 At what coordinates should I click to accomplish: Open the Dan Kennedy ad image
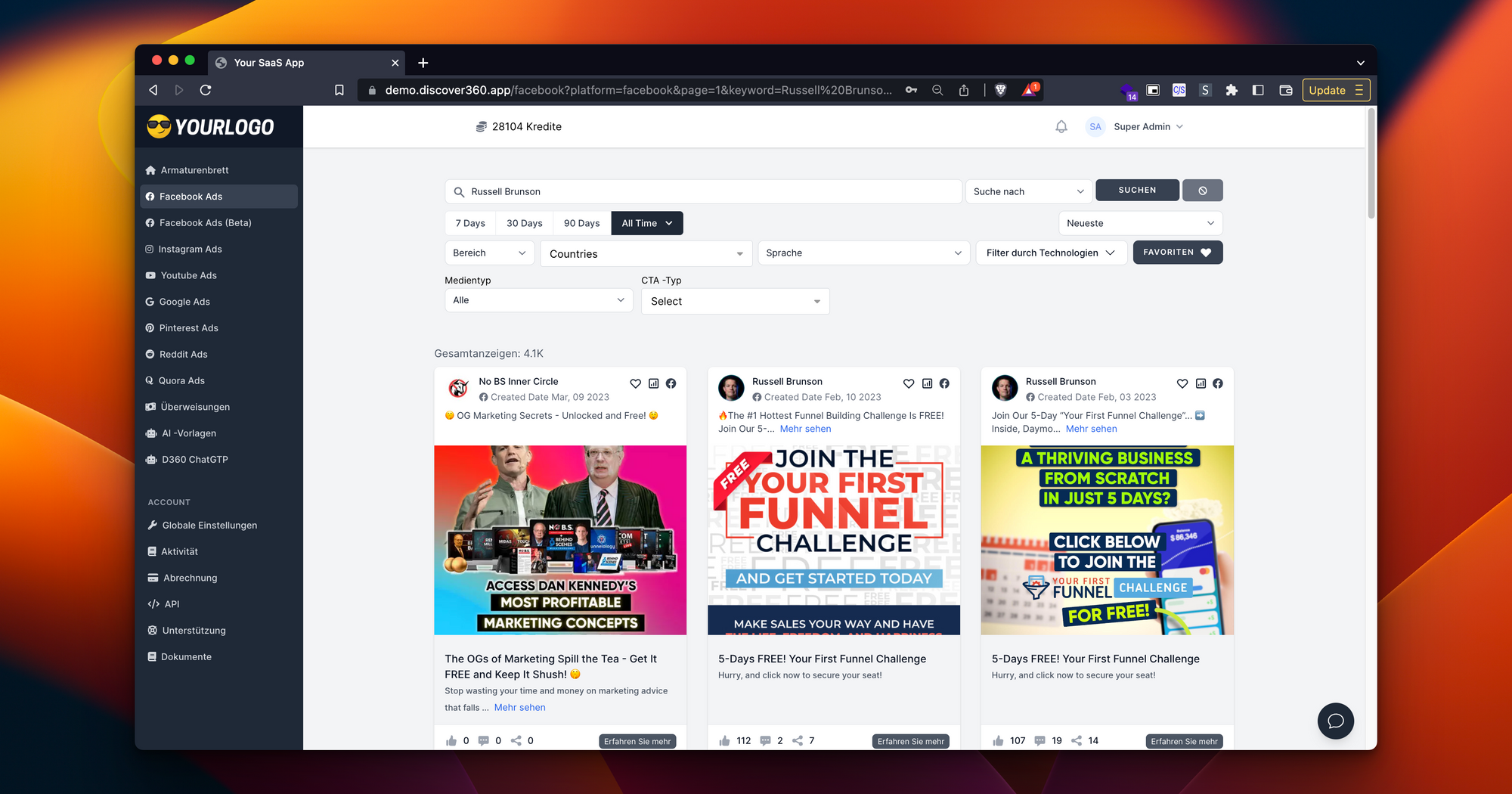(x=560, y=540)
